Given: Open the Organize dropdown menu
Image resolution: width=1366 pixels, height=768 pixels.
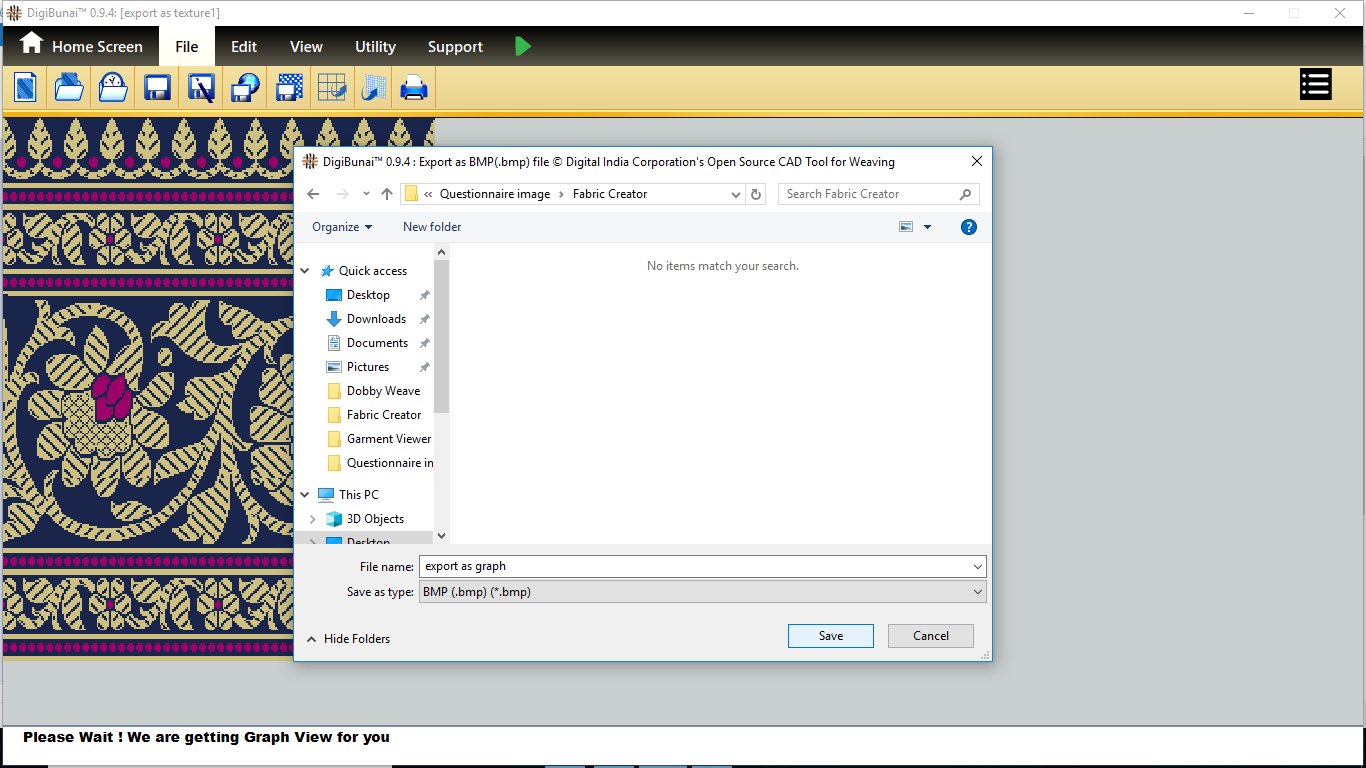Looking at the screenshot, I should click(x=341, y=227).
